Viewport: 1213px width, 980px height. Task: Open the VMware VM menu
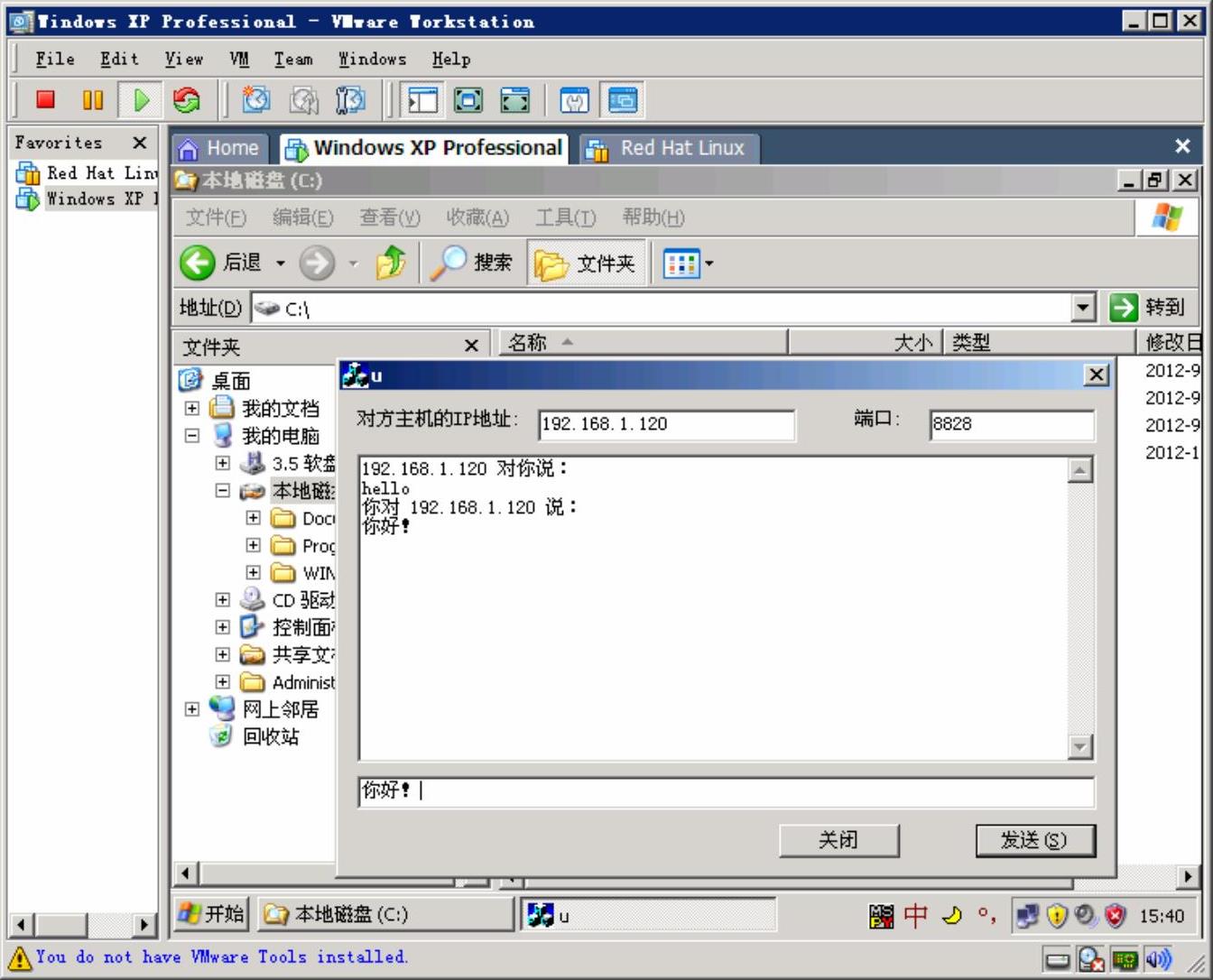click(239, 60)
